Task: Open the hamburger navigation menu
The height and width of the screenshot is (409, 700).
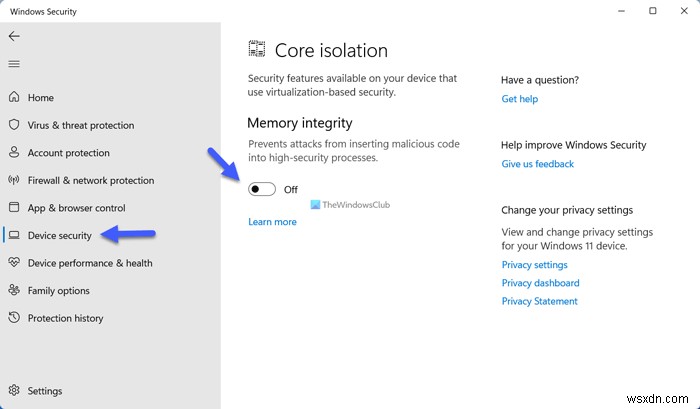Action: (14, 64)
